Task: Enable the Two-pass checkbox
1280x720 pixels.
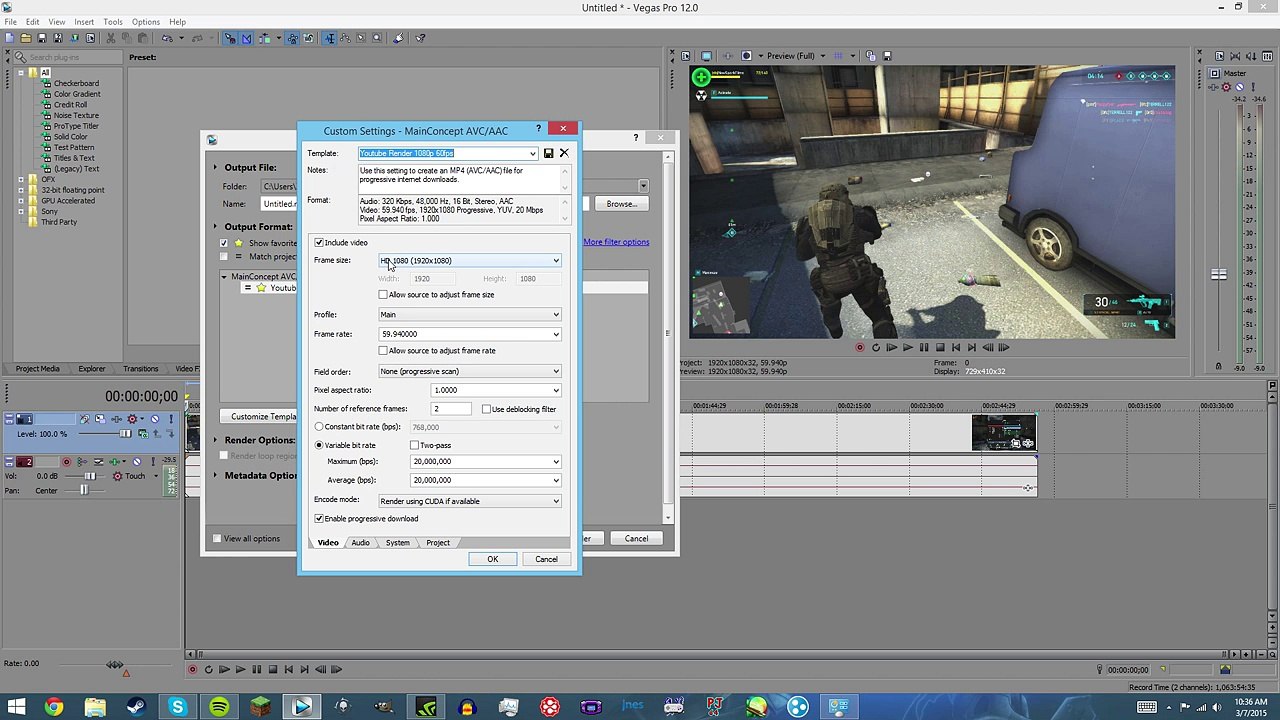Action: click(x=414, y=445)
